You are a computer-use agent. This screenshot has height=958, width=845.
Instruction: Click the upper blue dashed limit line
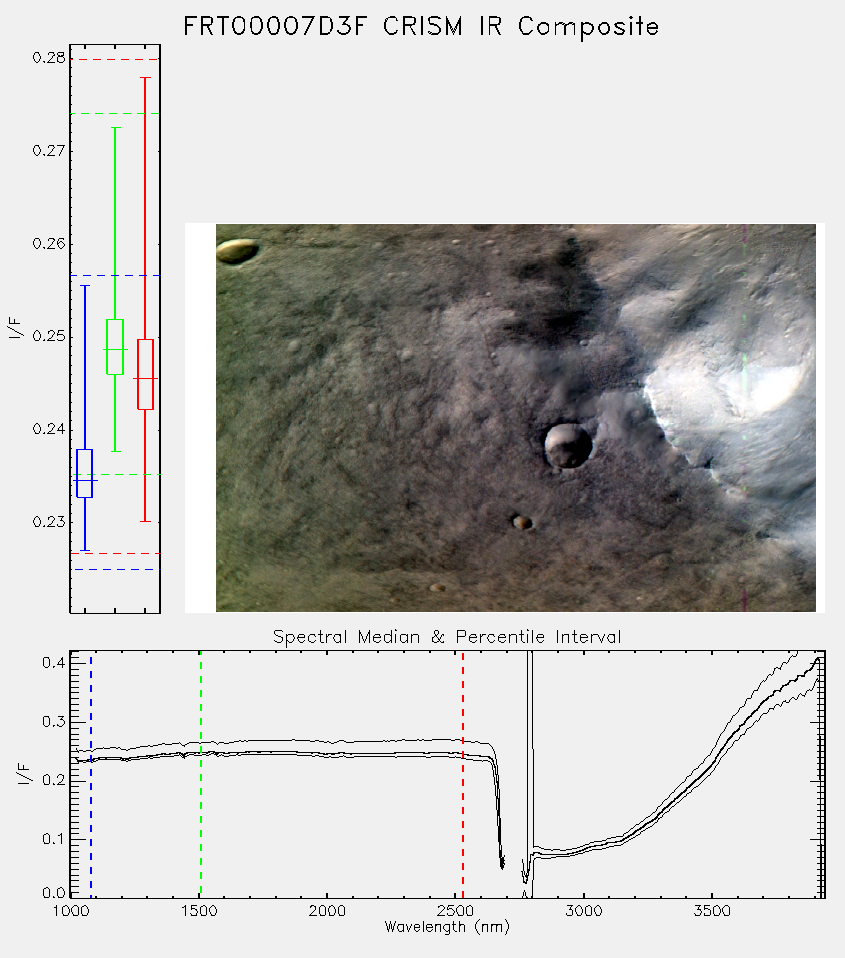(115, 276)
